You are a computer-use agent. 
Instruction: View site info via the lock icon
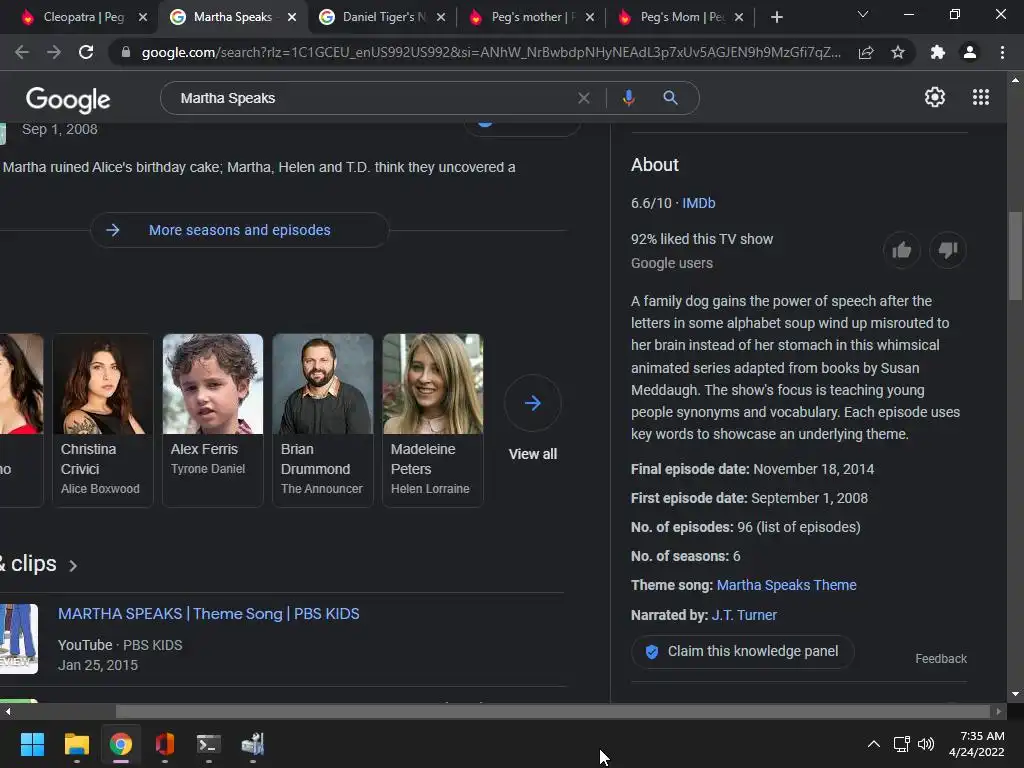tap(125, 52)
